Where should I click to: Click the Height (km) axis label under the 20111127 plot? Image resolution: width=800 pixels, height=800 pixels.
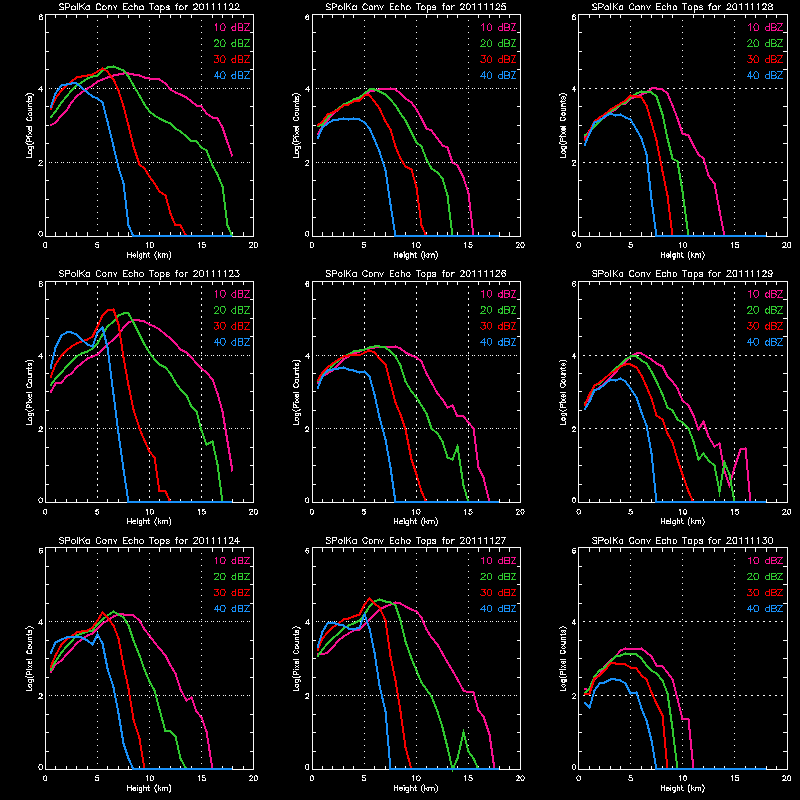(x=416, y=789)
